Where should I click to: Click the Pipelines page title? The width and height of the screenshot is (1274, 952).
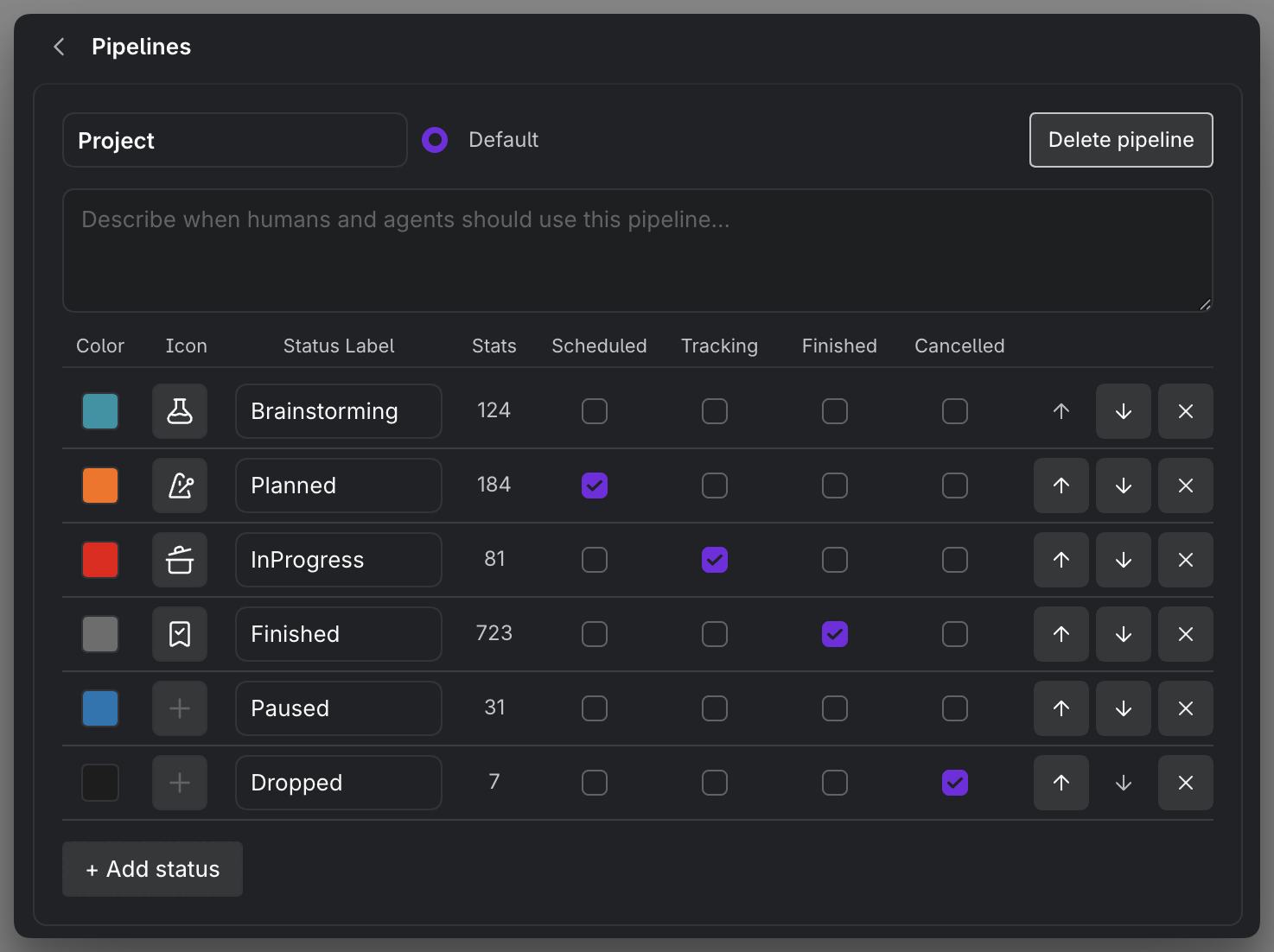click(142, 47)
